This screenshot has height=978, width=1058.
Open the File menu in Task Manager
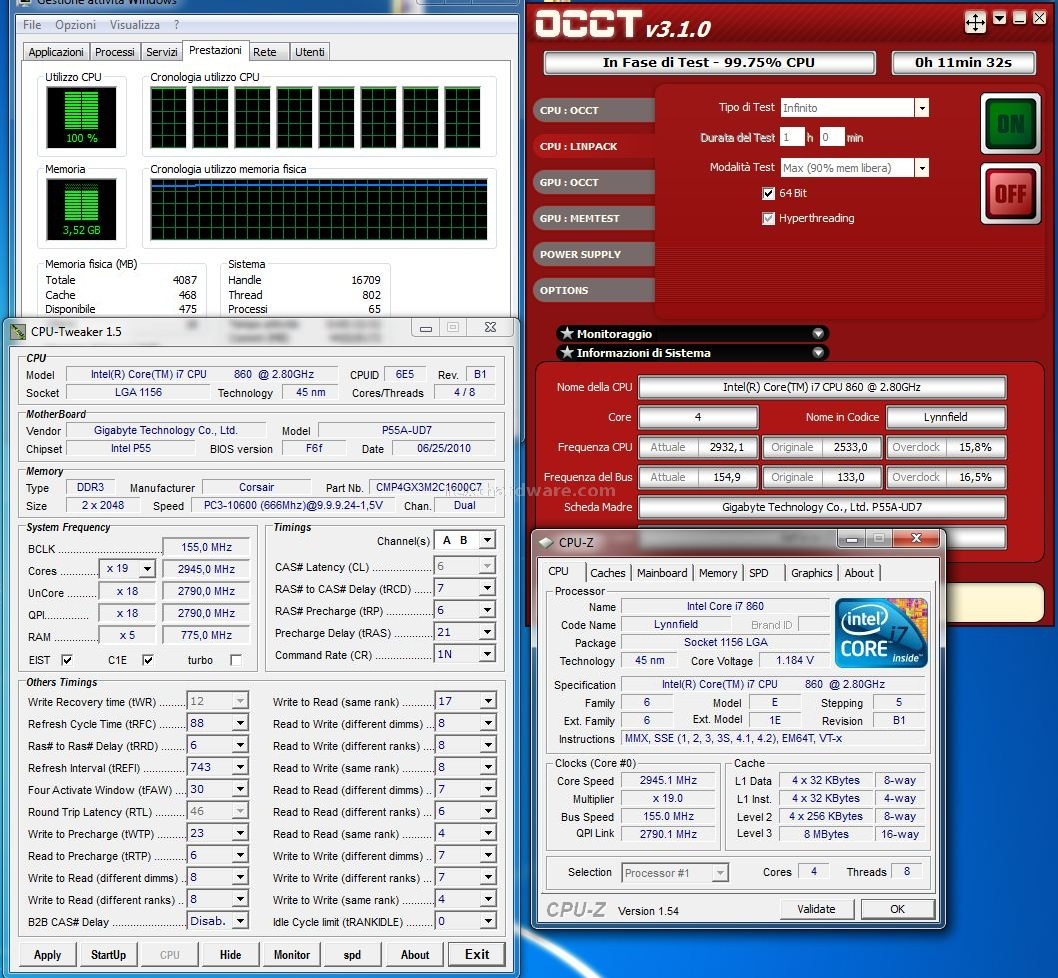coord(32,25)
